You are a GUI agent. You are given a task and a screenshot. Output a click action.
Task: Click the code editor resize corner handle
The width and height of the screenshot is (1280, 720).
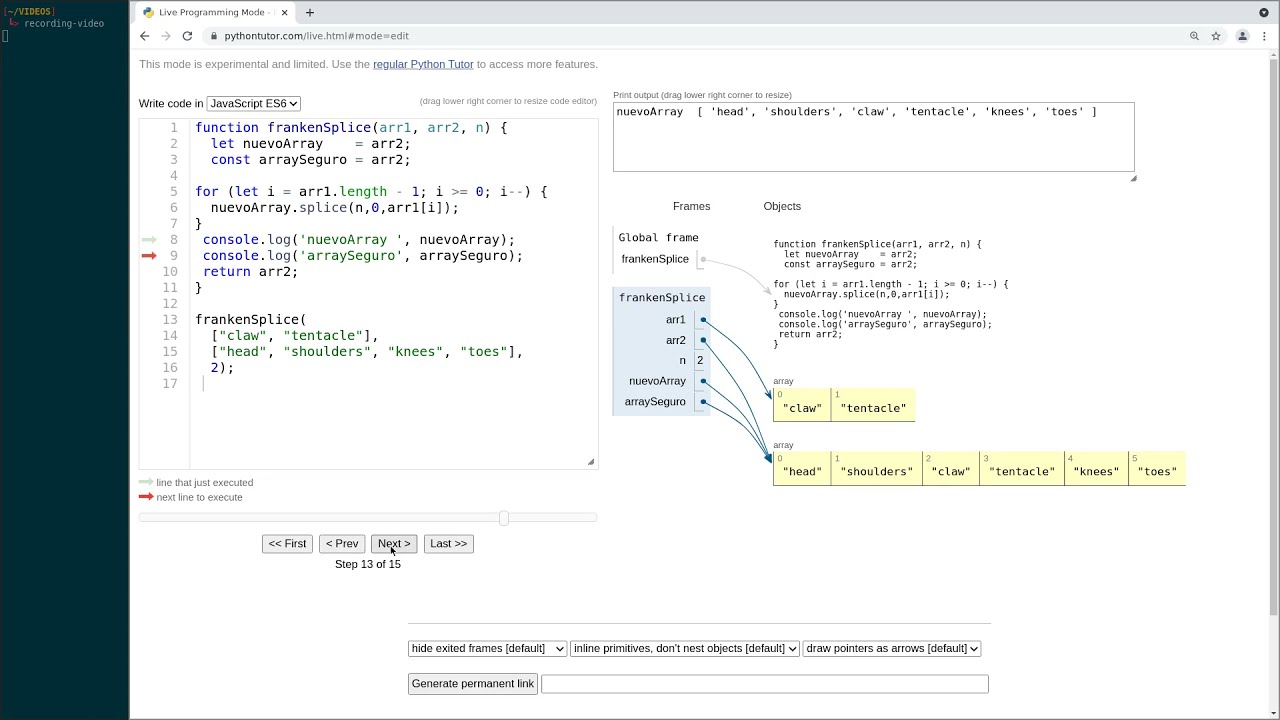tap(591, 462)
